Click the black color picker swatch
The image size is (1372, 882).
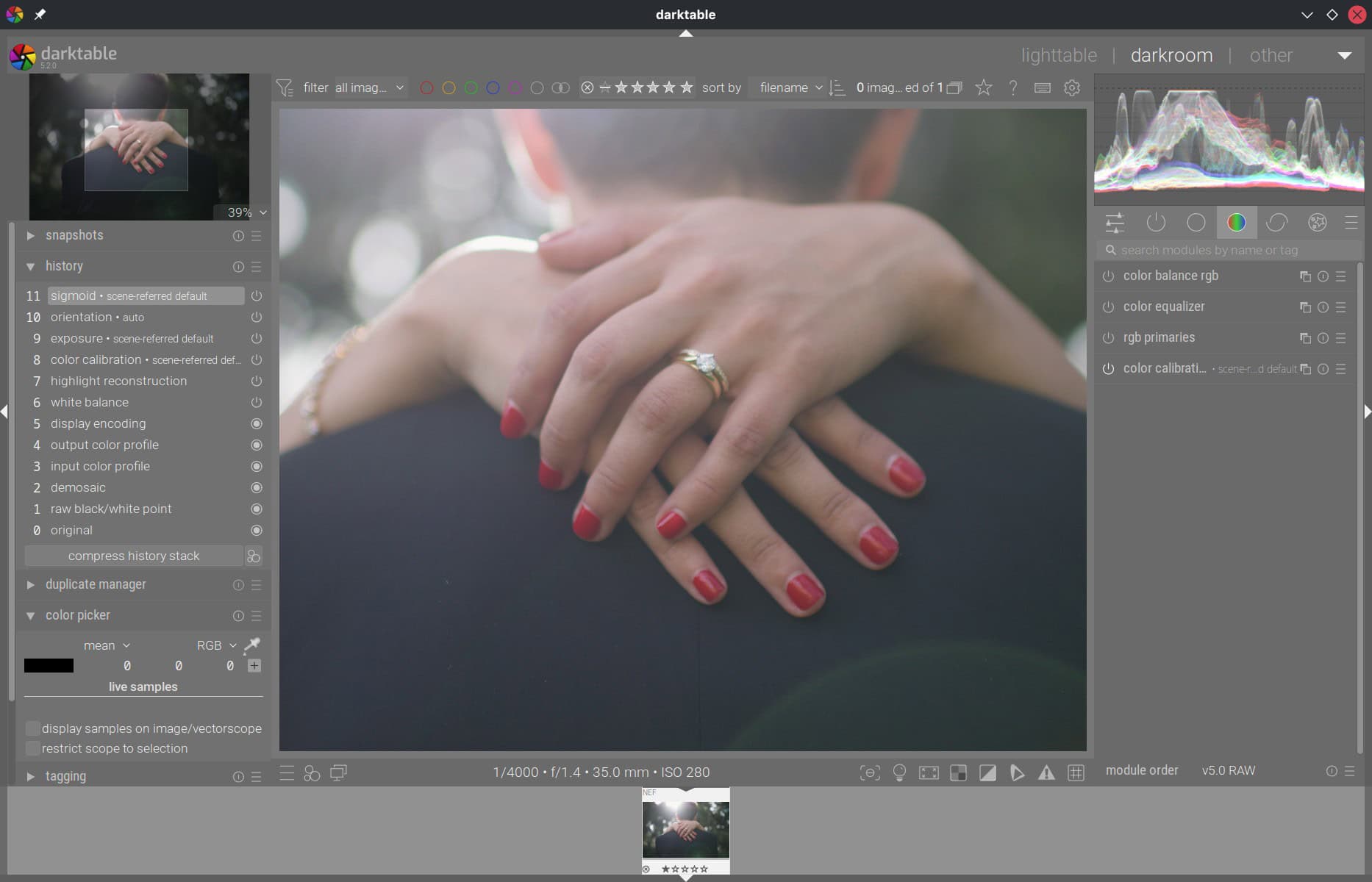click(49, 665)
